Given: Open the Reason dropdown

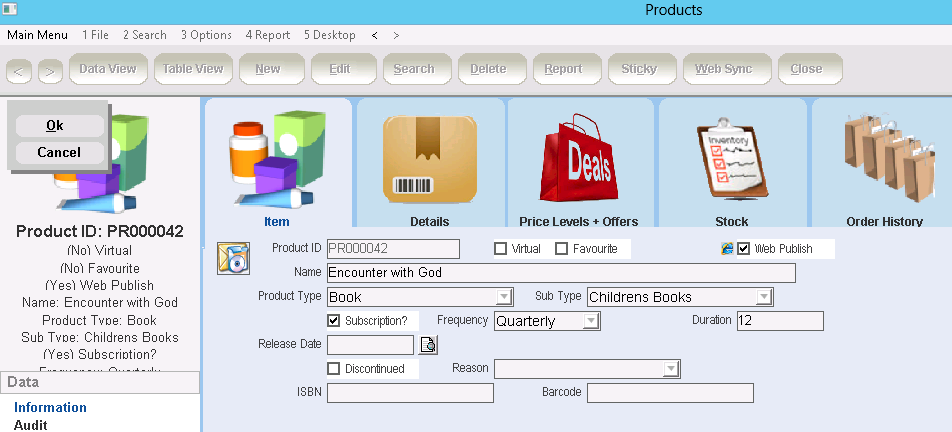Looking at the screenshot, I should 671,369.
